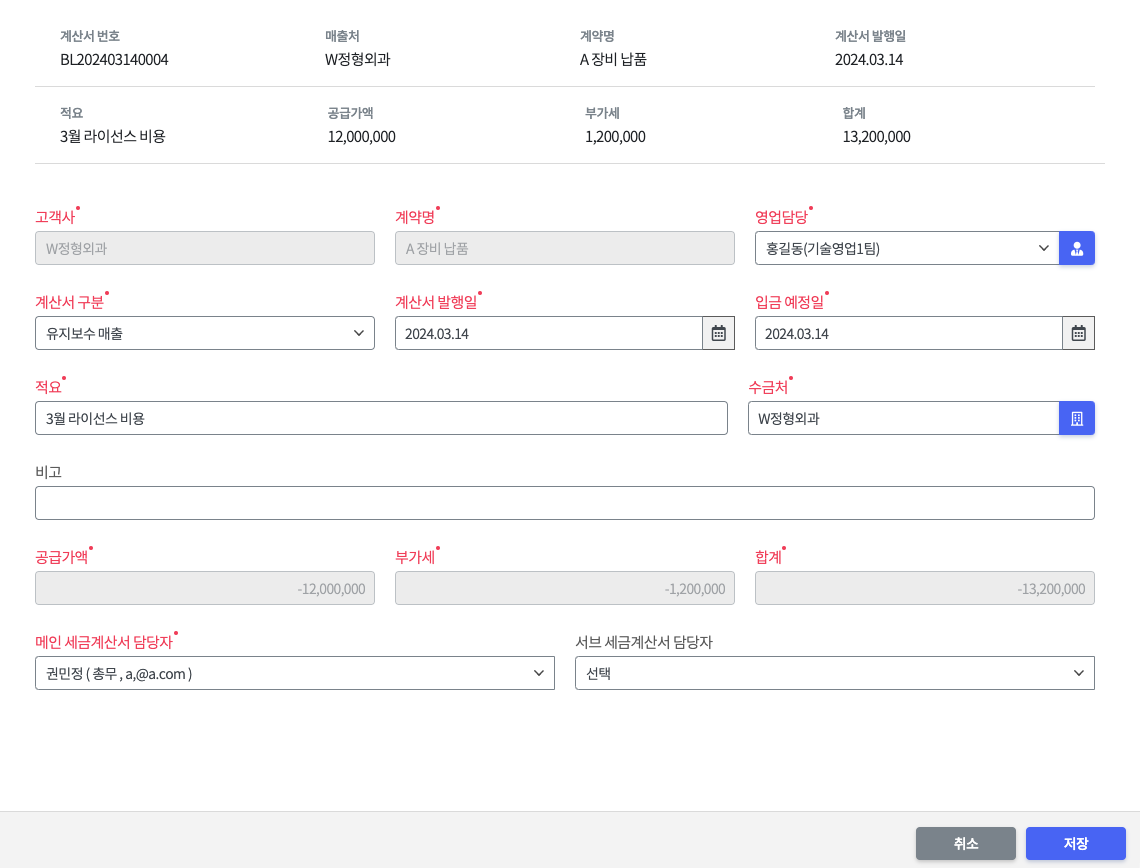Click the 취소 button
Screen dimensions: 1140x868
966,843
